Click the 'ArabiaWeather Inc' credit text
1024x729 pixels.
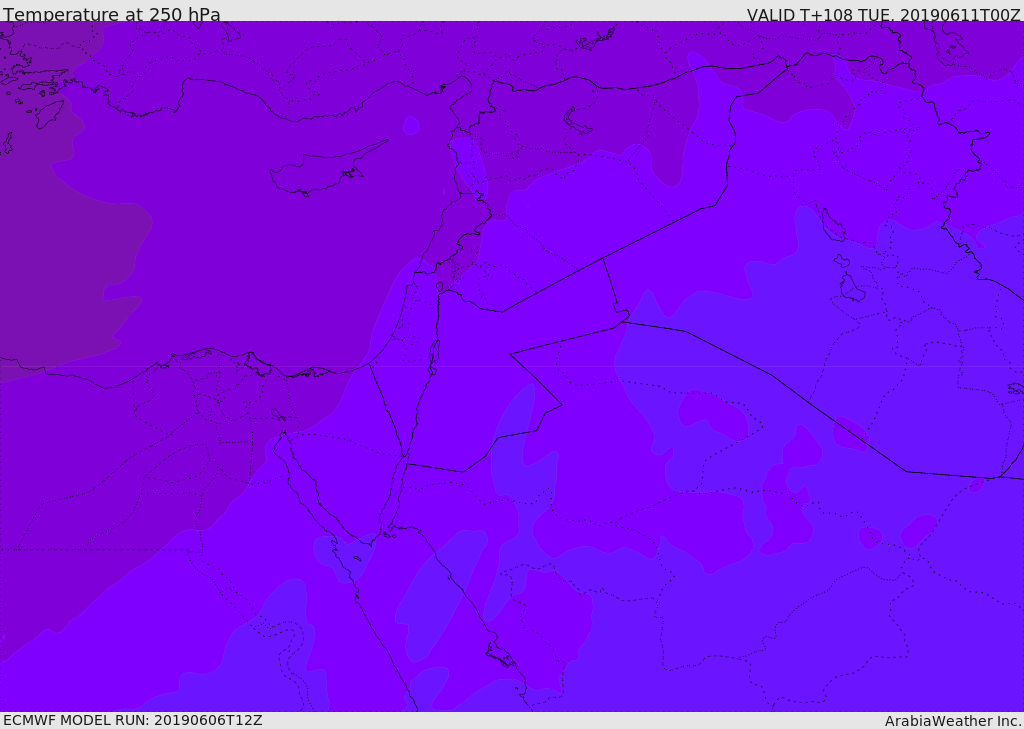tap(952, 721)
